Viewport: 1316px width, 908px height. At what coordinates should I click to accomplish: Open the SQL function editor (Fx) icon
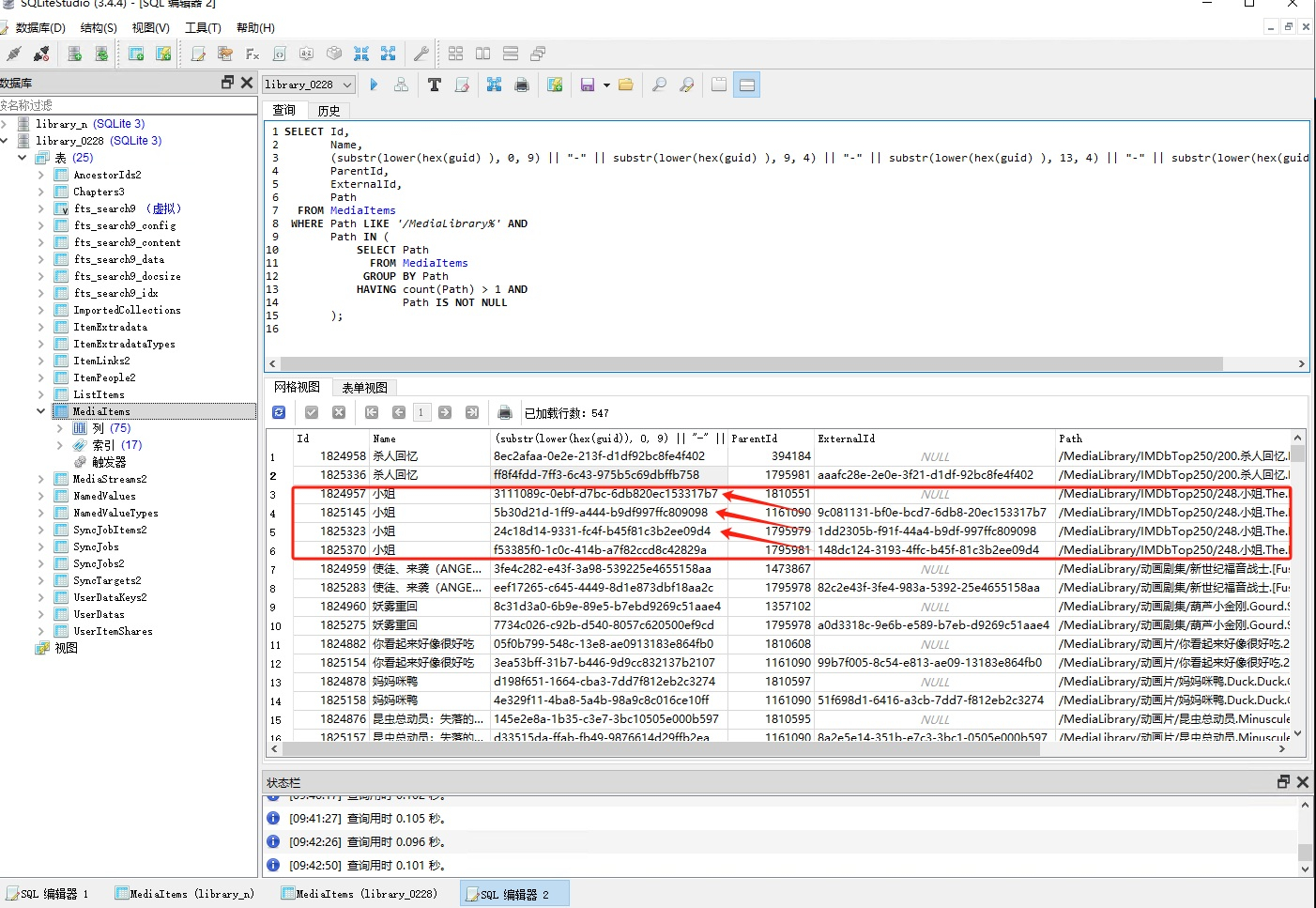coord(252,54)
